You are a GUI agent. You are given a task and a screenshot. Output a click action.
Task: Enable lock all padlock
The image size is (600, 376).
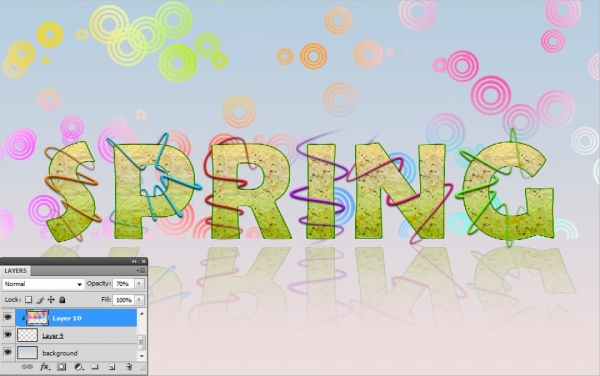click(62, 300)
